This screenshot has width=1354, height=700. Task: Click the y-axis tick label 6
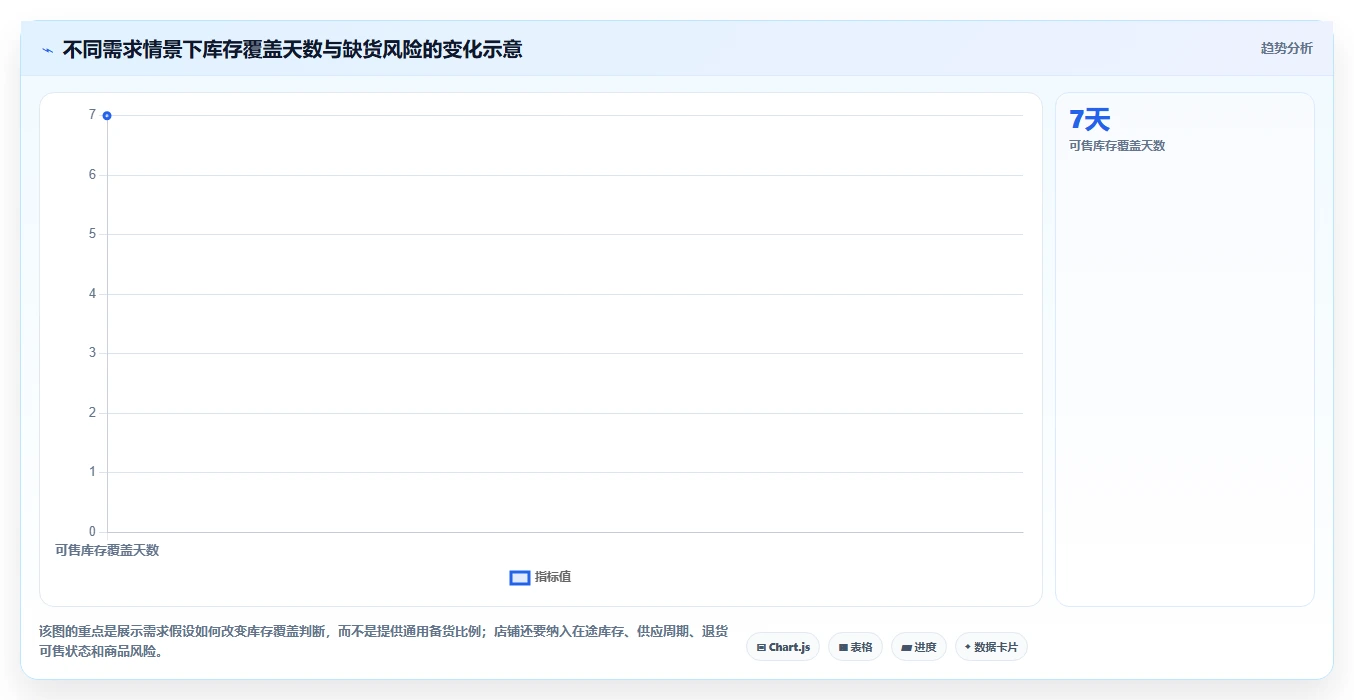tap(92, 175)
